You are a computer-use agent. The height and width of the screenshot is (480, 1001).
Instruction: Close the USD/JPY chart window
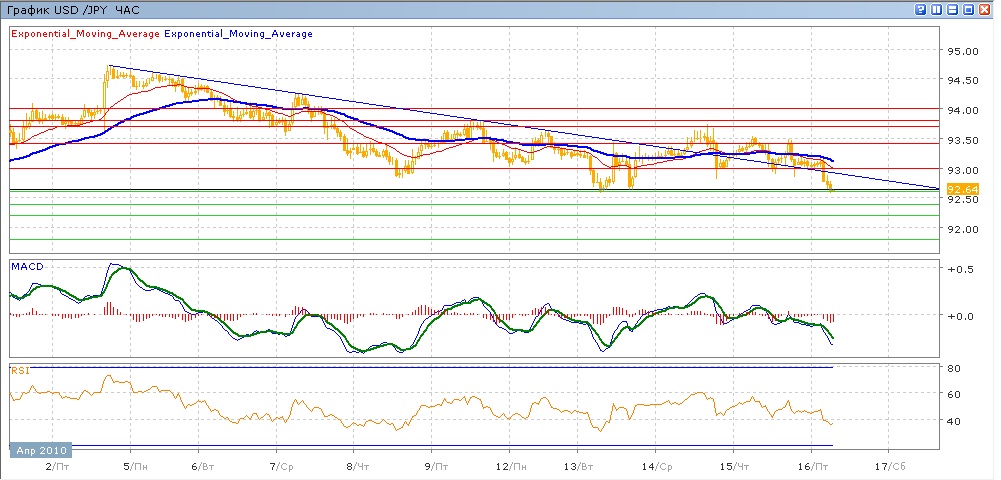[x=984, y=9]
